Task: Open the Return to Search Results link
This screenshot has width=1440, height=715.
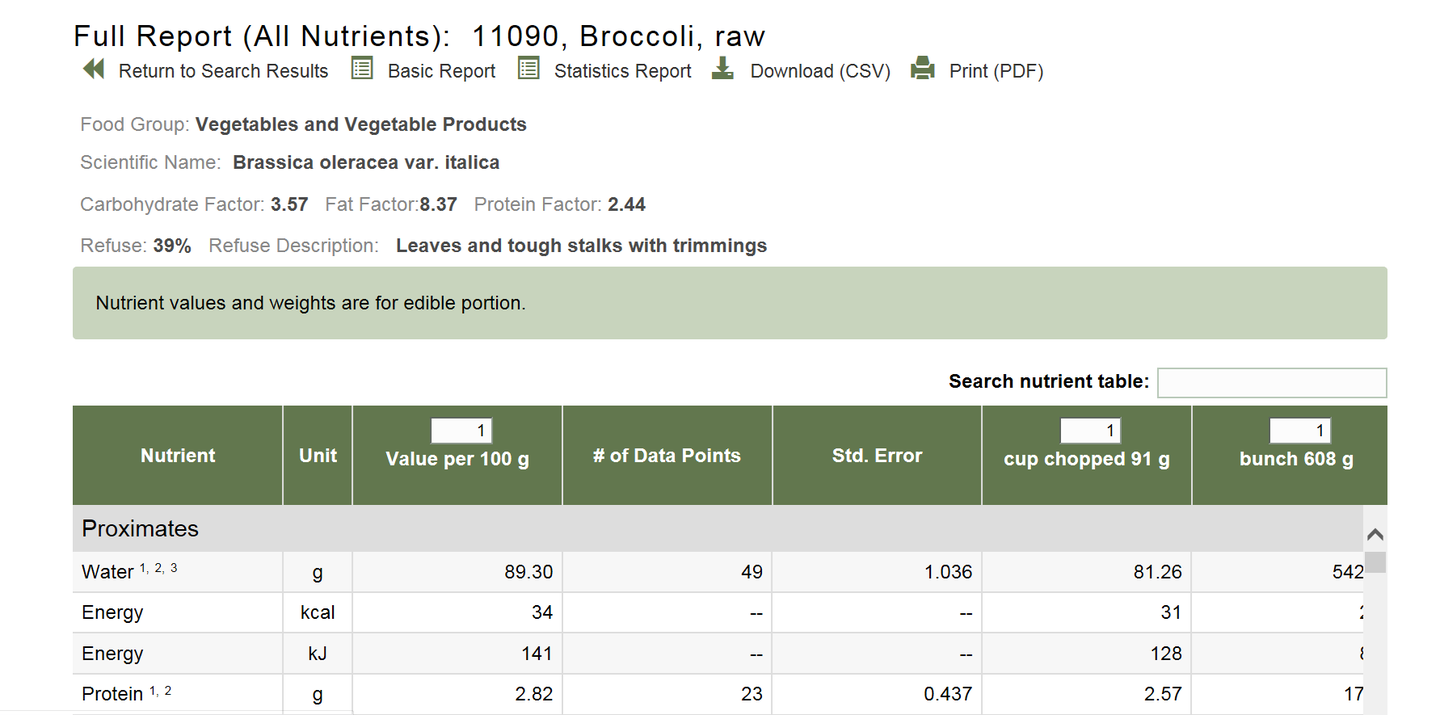Action: [223, 71]
